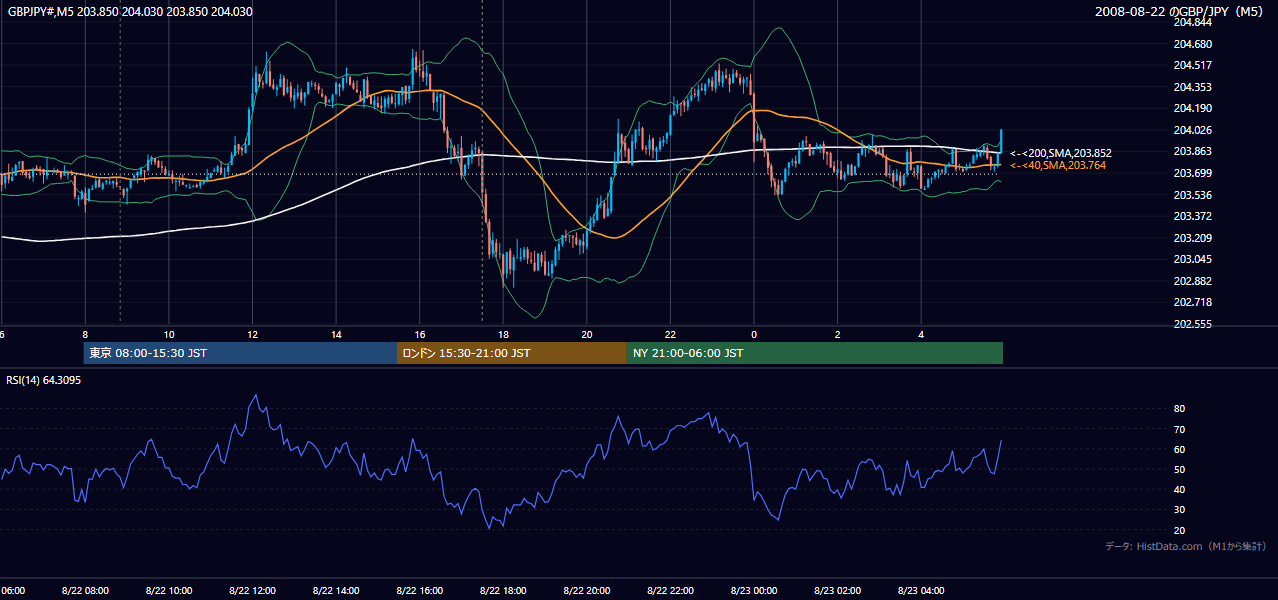The height and width of the screenshot is (600, 1278).
Task: Click price axis label 204.844
Action: 1192,22
